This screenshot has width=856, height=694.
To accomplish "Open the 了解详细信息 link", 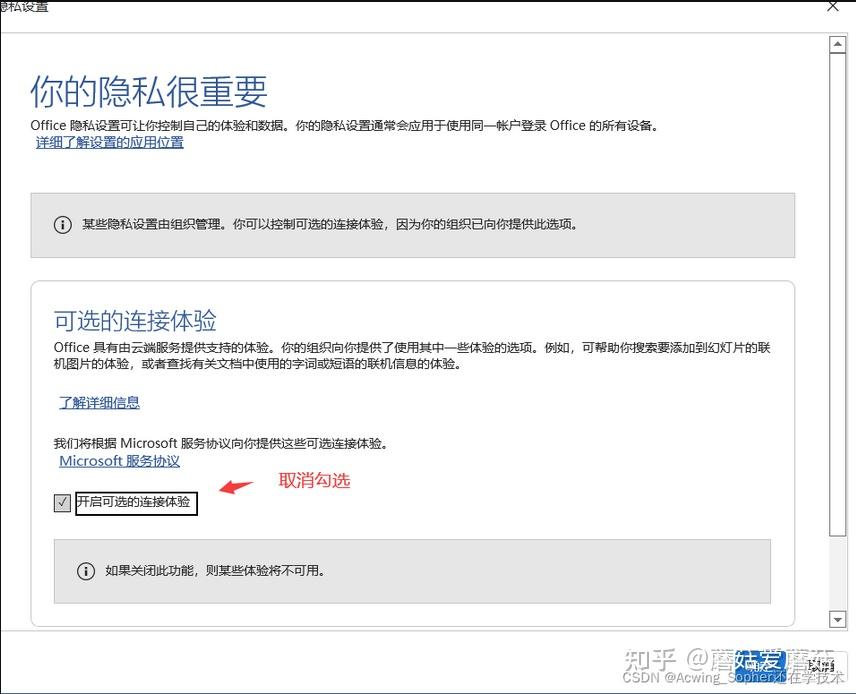I will point(99,402).
